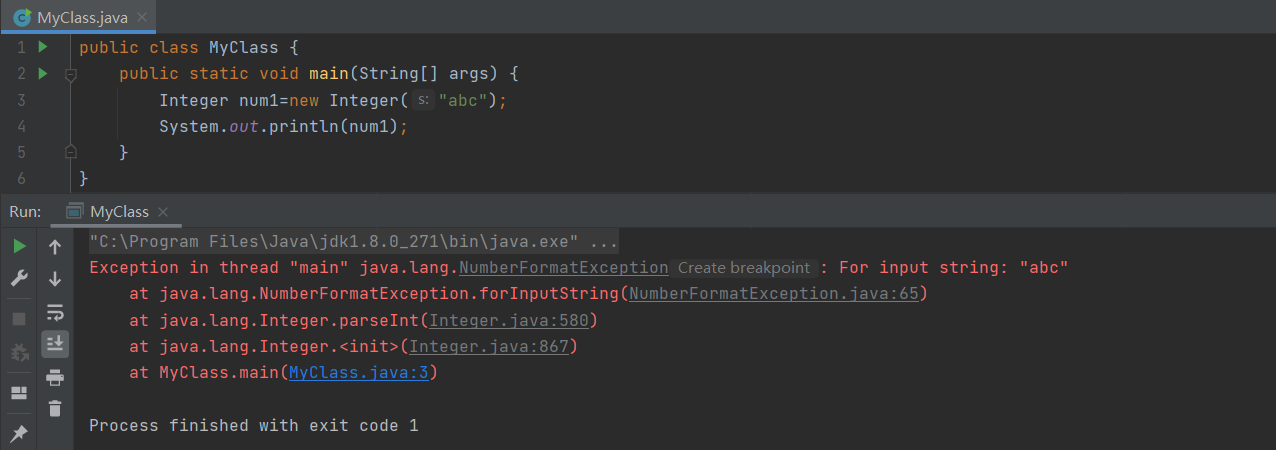The height and width of the screenshot is (450, 1276).
Task: Print the console output
Action: coord(55,377)
